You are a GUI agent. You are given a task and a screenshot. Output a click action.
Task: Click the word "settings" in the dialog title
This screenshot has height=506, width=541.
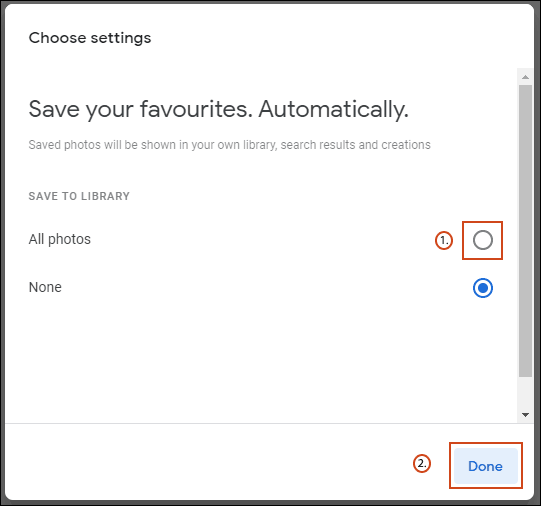tap(121, 39)
